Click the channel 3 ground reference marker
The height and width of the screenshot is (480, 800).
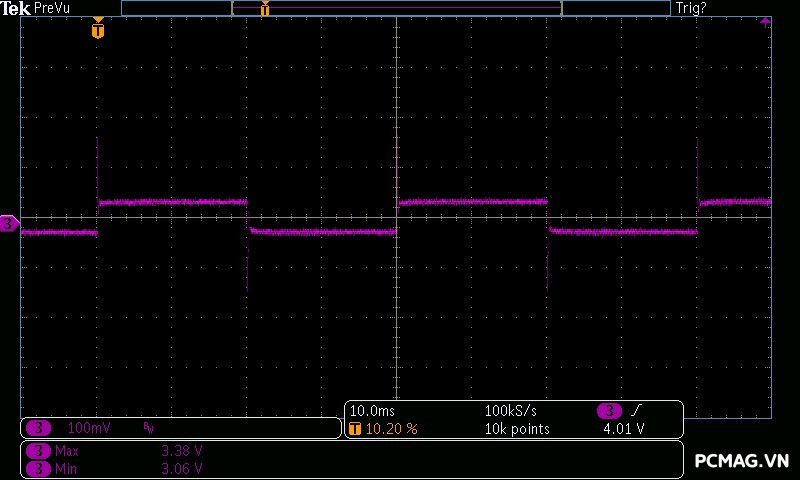pyautogui.click(x=9, y=224)
